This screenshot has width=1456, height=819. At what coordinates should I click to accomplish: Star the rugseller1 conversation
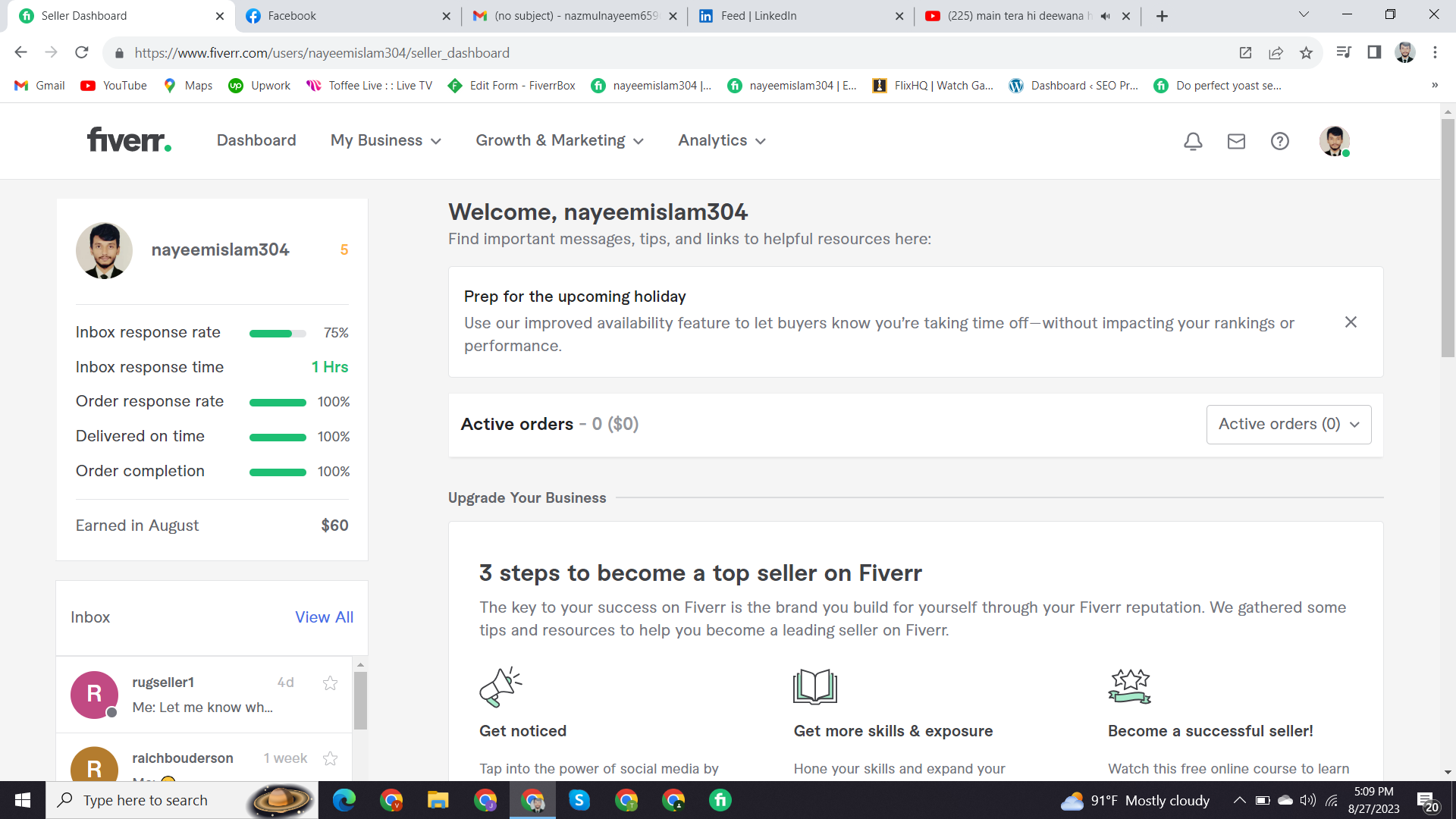[x=330, y=683]
